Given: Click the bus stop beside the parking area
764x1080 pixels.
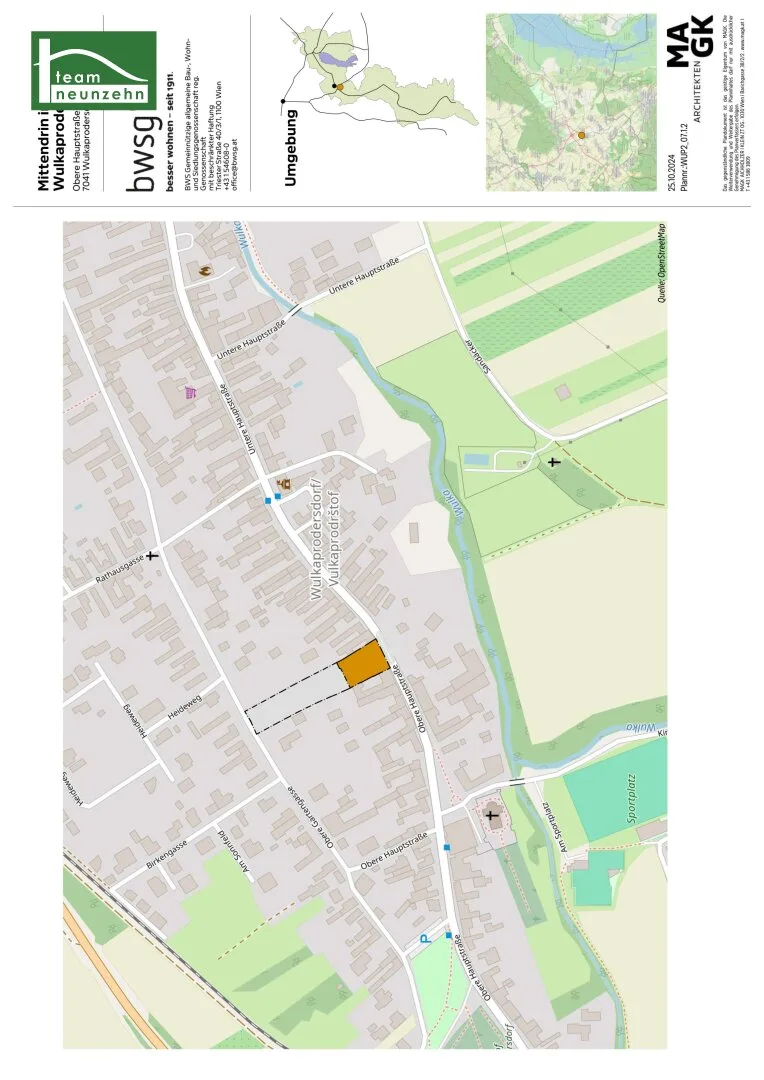Looking at the screenshot, I should pos(448,935).
